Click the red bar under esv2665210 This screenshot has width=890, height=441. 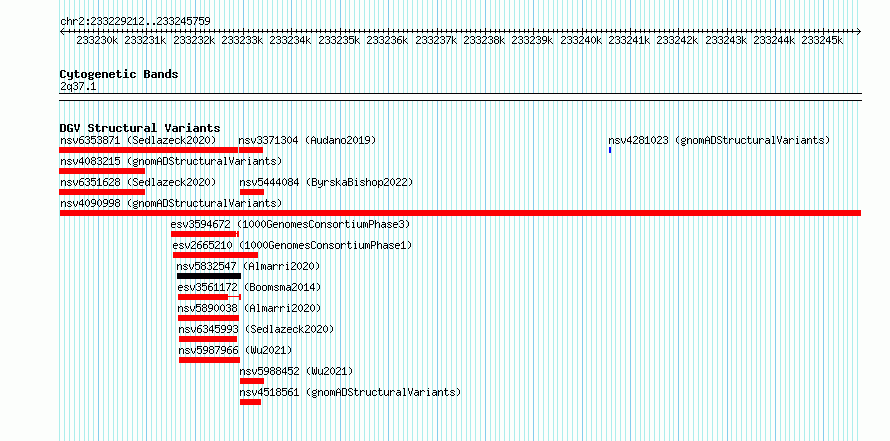(x=216, y=255)
